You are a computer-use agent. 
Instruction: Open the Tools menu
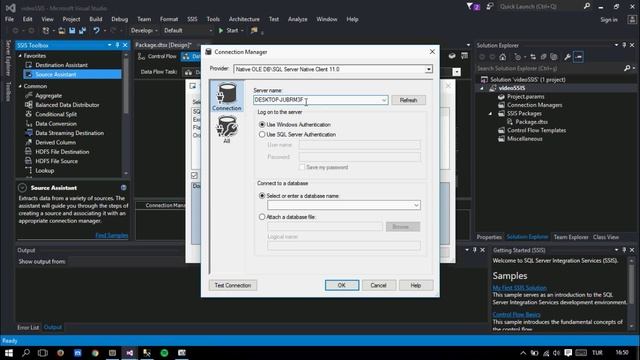tap(213, 19)
